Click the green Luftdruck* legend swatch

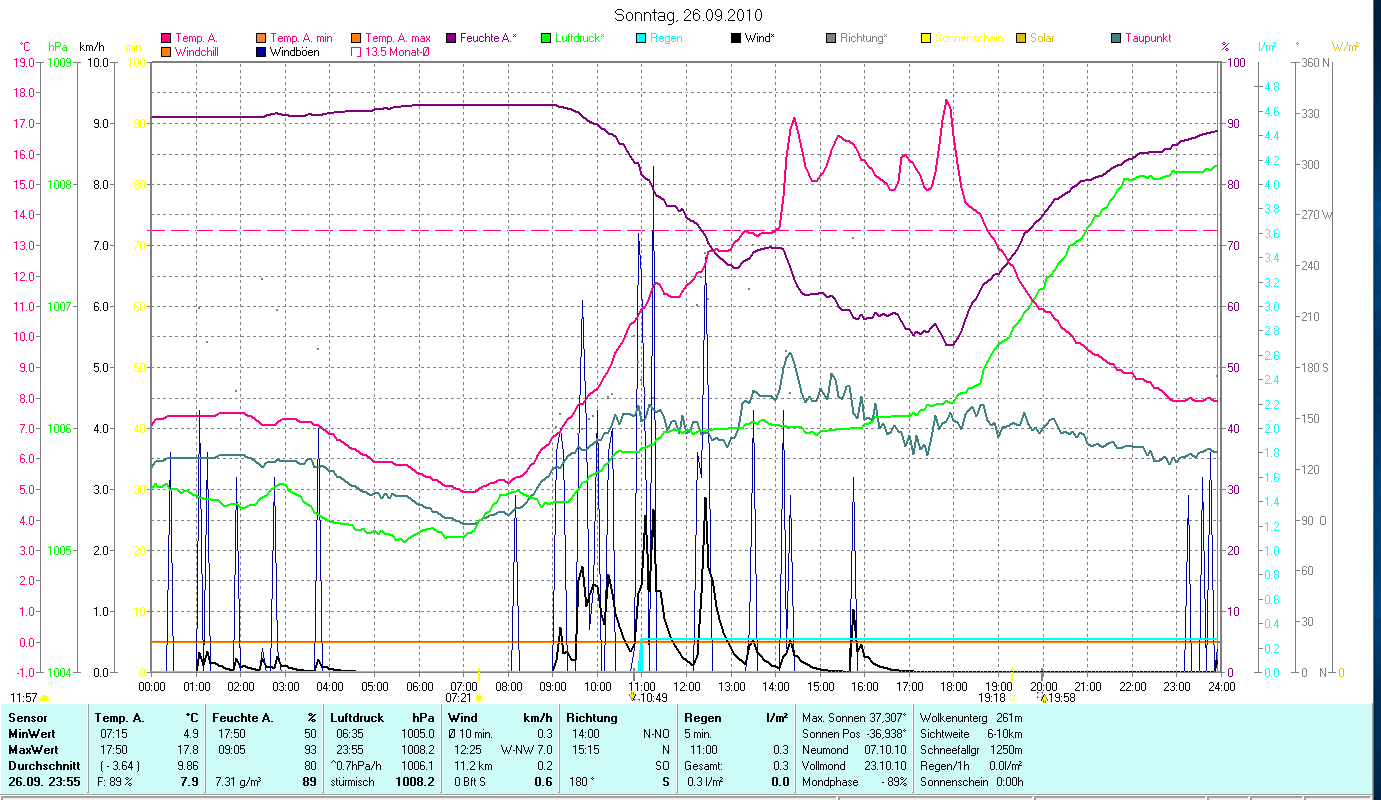(546, 38)
